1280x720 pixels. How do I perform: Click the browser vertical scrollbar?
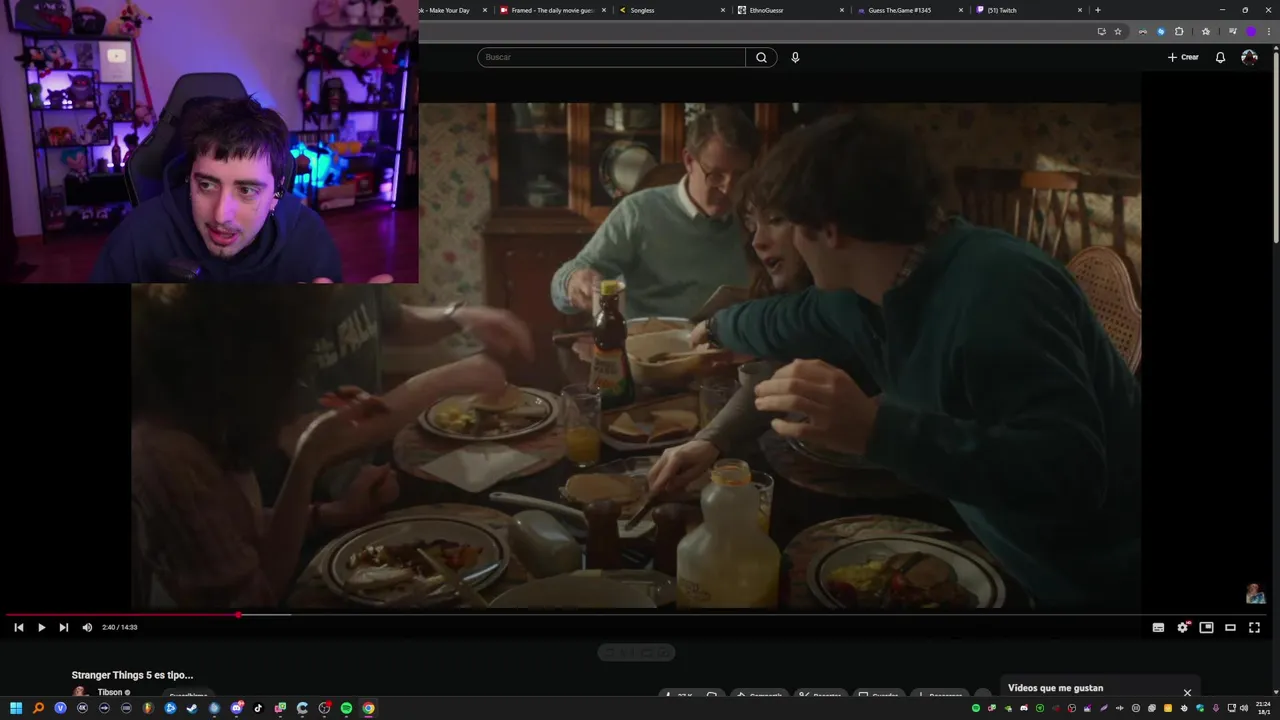coord(1275,145)
